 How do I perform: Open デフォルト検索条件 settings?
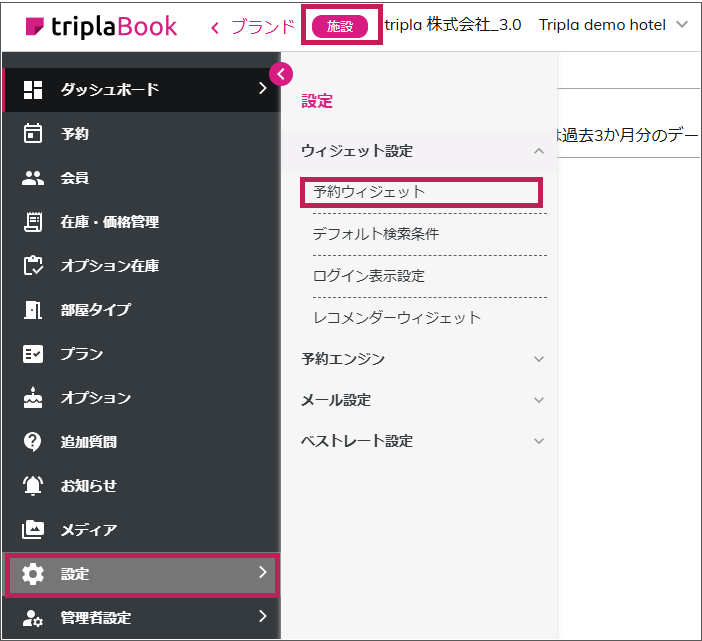pyautogui.click(x=376, y=234)
